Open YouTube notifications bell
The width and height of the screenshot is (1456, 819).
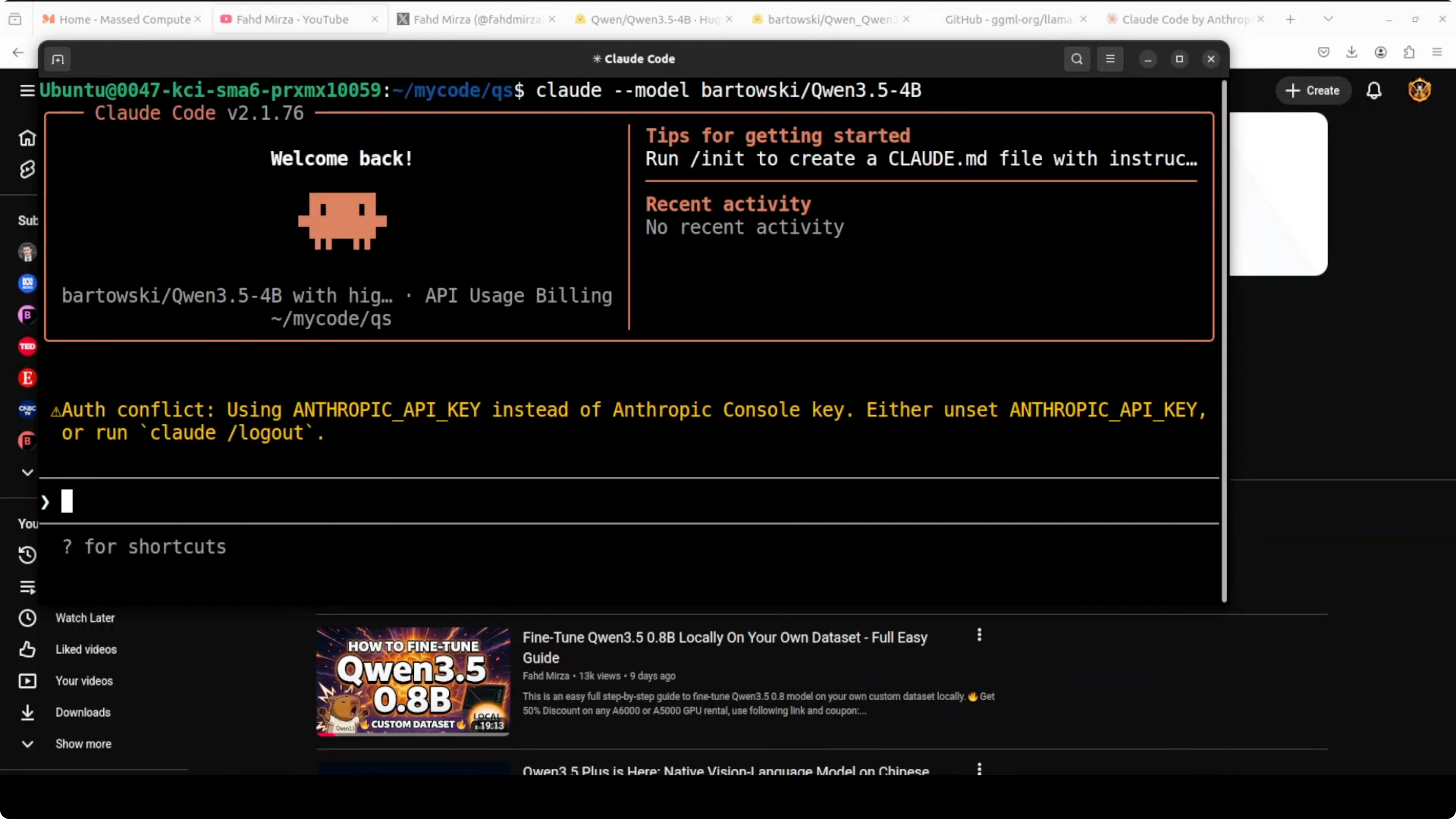pos(1374,91)
